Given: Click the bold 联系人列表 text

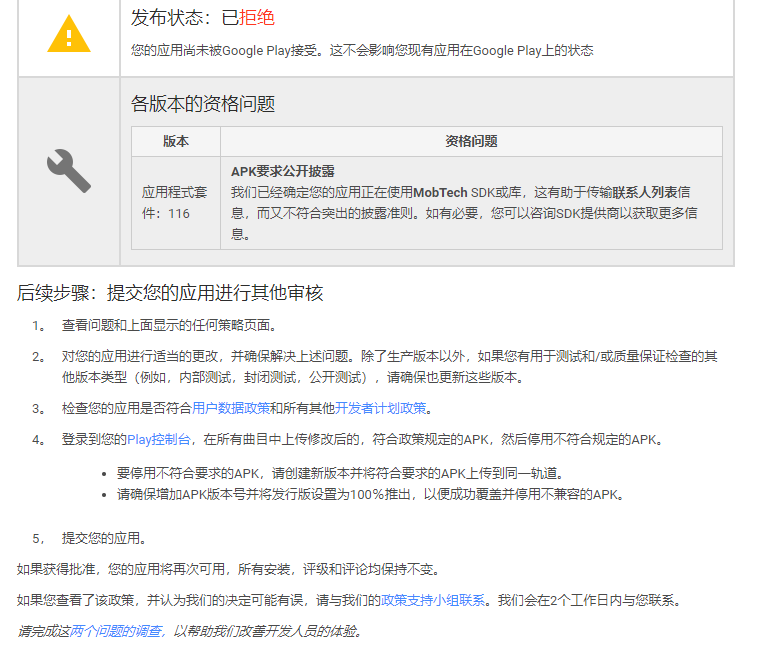Looking at the screenshot, I should point(645,192).
